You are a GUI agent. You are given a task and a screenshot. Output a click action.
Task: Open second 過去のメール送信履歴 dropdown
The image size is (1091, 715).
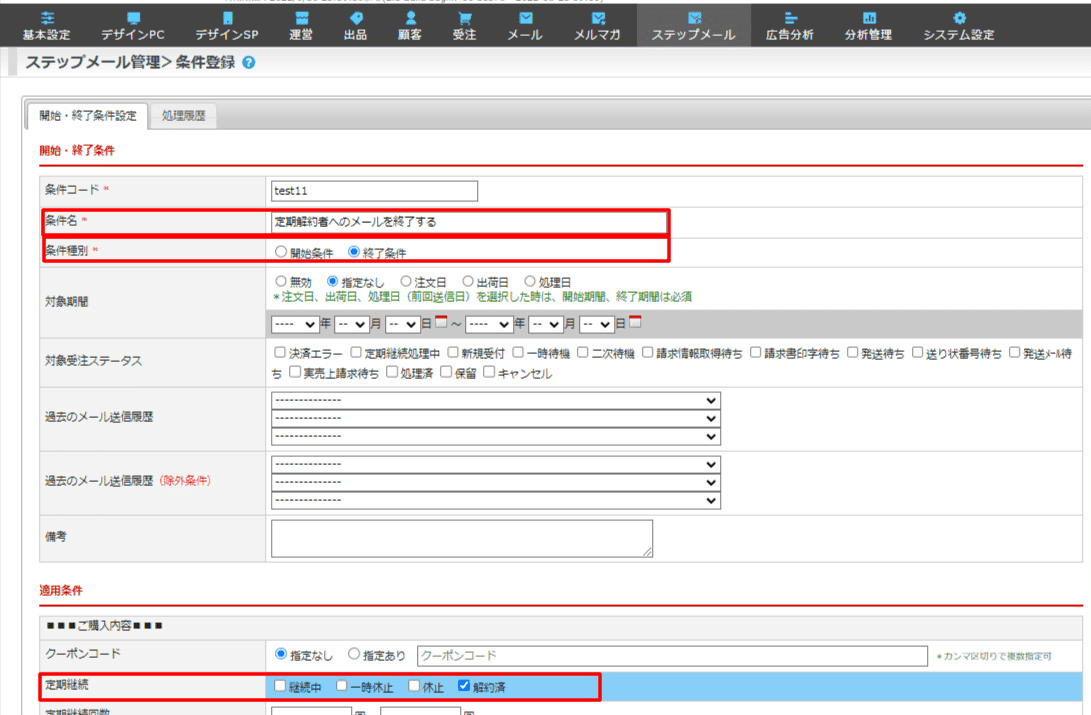[495, 418]
